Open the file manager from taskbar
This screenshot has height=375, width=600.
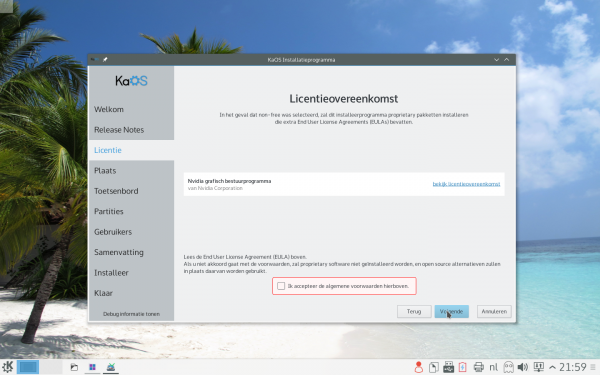74,367
